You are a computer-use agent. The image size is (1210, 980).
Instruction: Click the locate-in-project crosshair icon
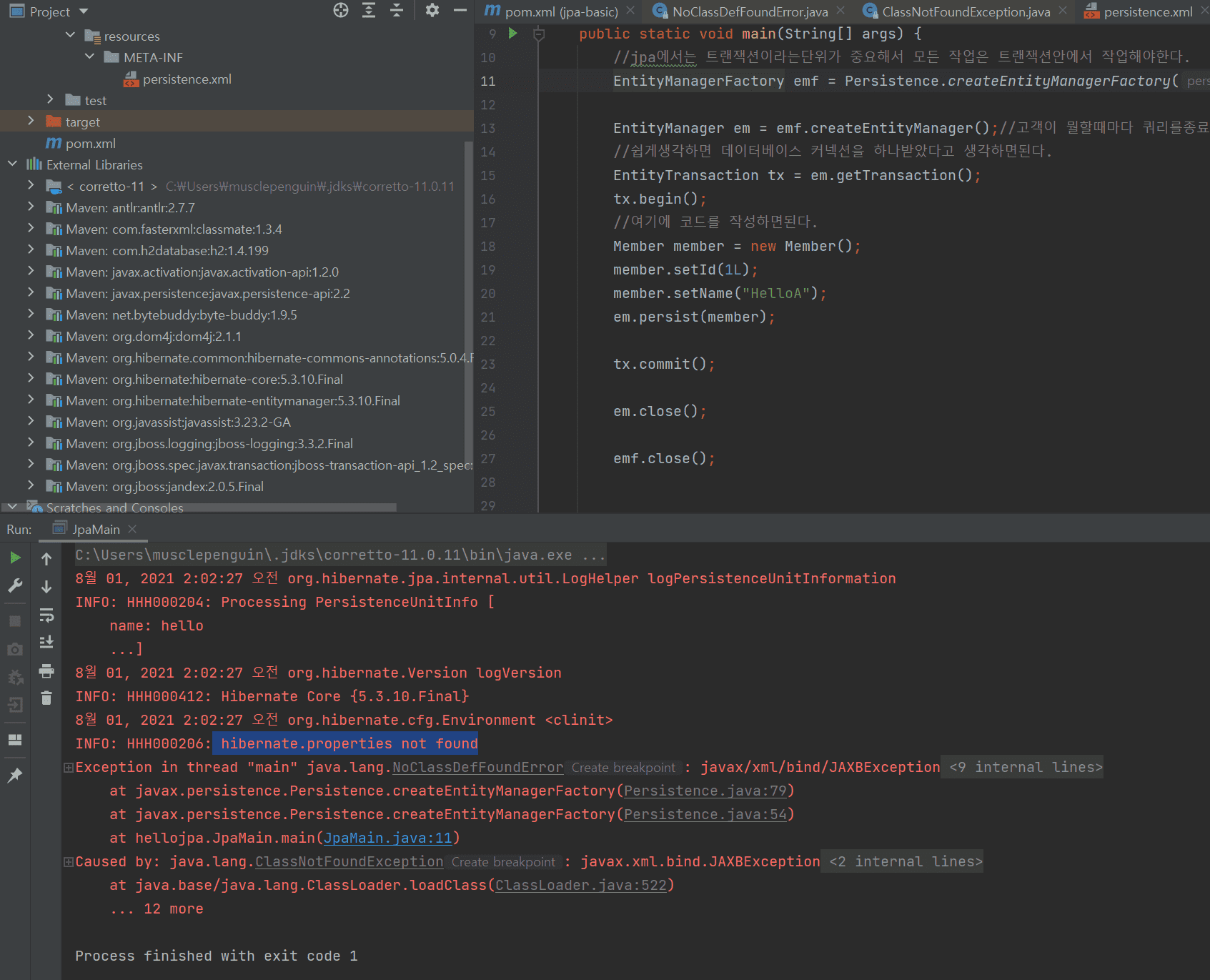[341, 10]
